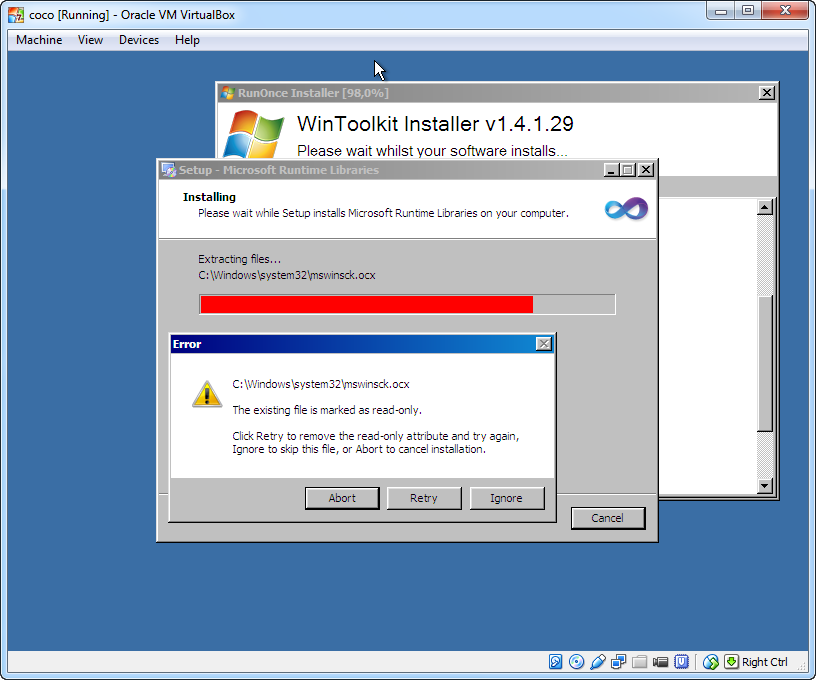Image resolution: width=816 pixels, height=680 pixels.
Task: Click Abort to cancel installation
Action: 342,498
